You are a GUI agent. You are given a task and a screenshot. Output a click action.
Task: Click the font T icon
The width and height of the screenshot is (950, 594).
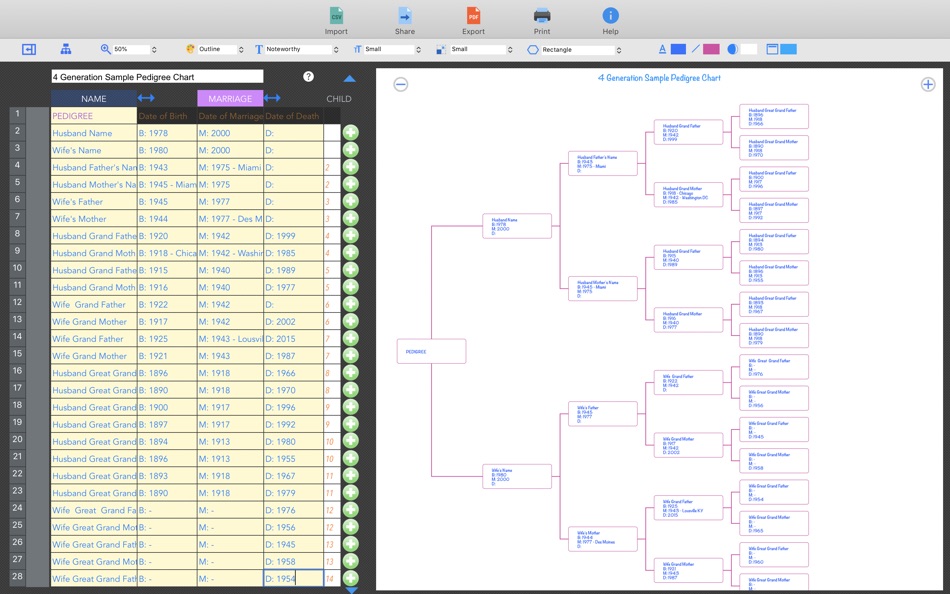(259, 49)
